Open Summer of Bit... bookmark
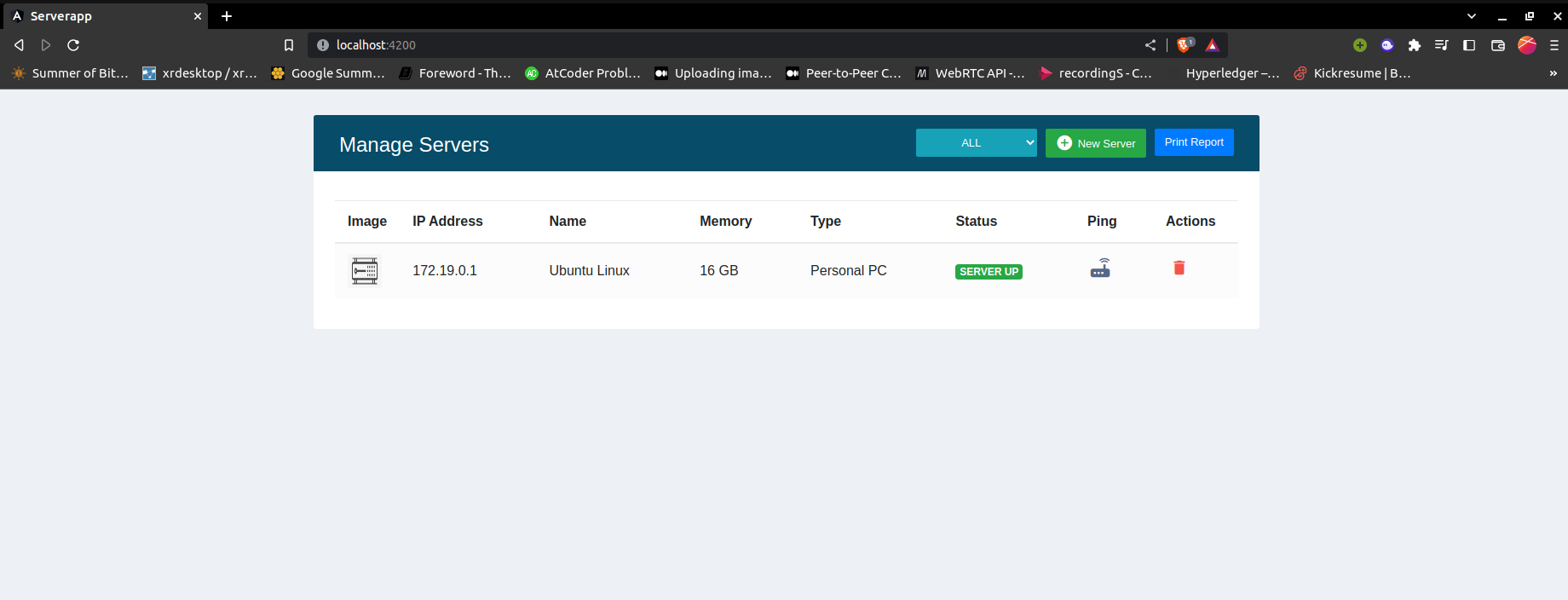 pyautogui.click(x=70, y=73)
